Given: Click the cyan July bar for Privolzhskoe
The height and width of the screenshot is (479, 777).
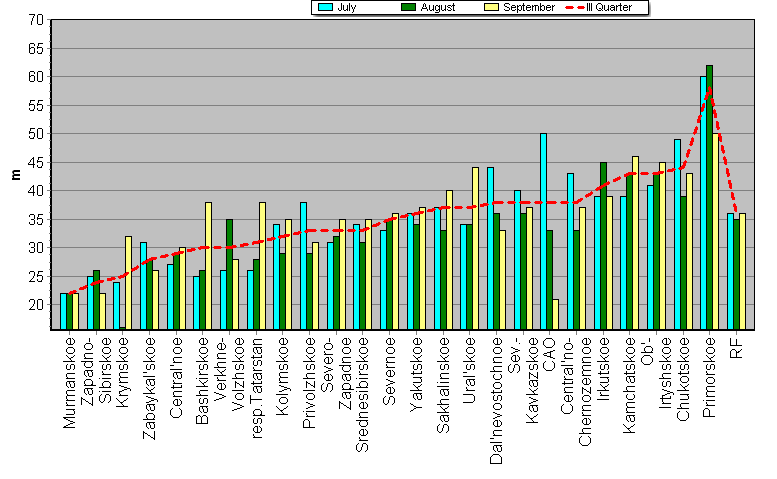Looking at the screenshot, I should point(303,266).
